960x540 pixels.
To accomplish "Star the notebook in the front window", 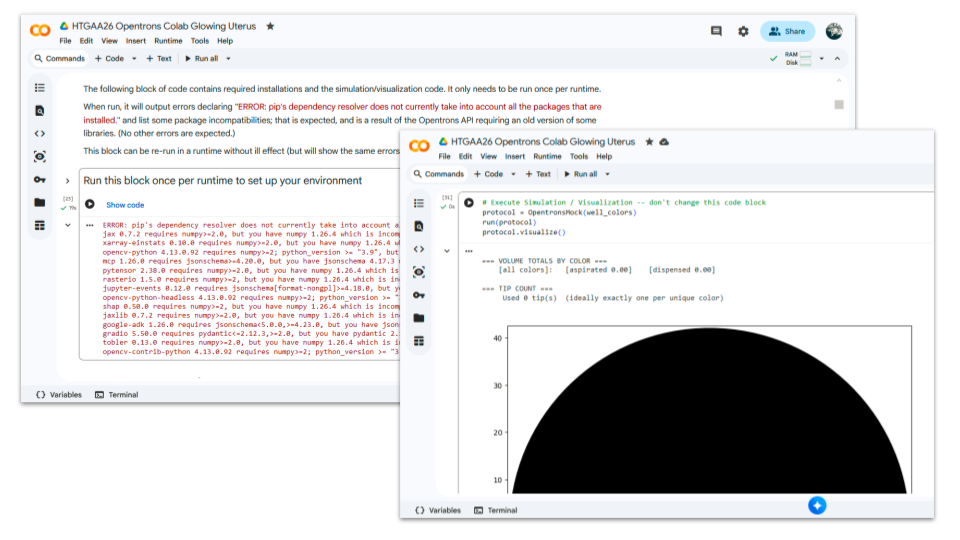I will [649, 142].
